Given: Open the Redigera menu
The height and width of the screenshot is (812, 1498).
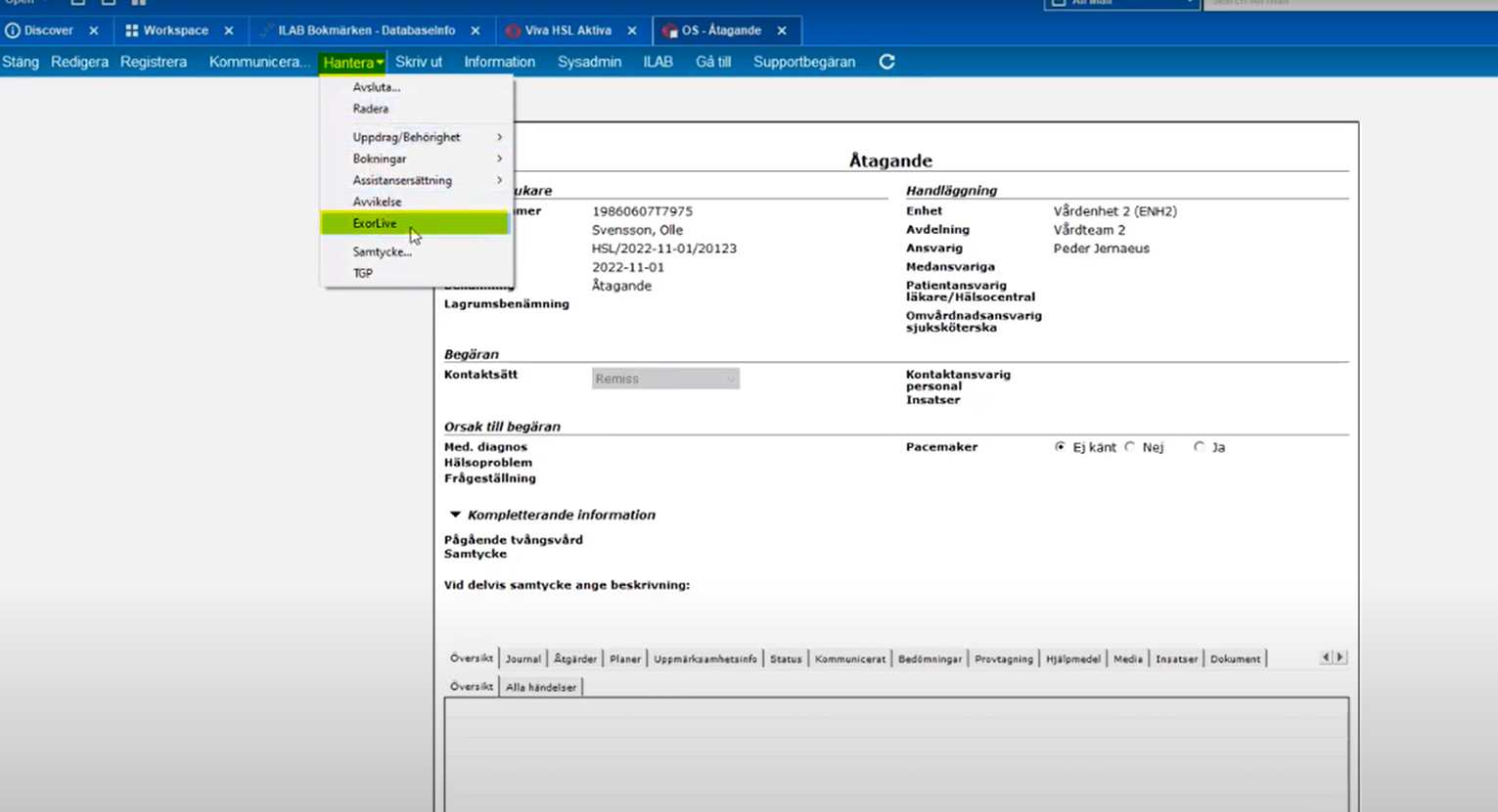Looking at the screenshot, I should (x=80, y=62).
